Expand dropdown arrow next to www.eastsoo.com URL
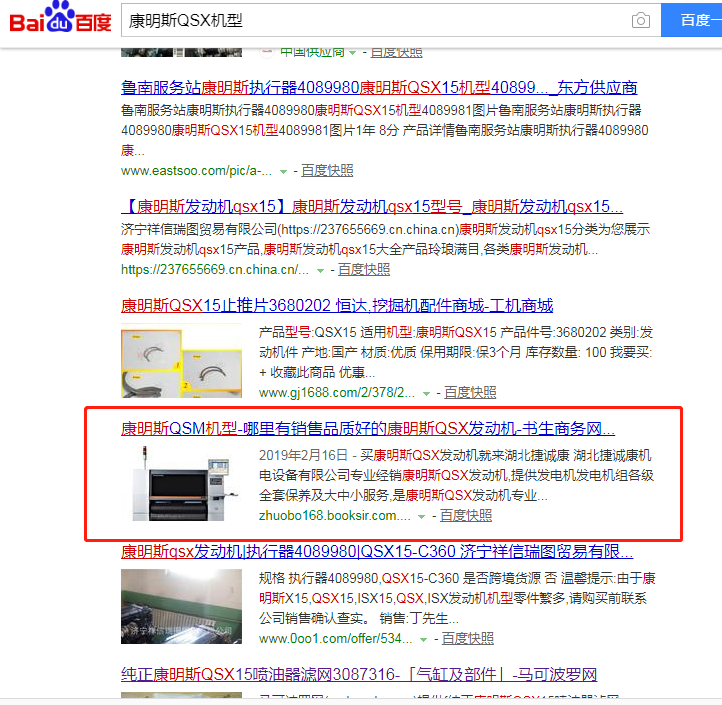The width and height of the screenshot is (722, 705). [x=284, y=172]
